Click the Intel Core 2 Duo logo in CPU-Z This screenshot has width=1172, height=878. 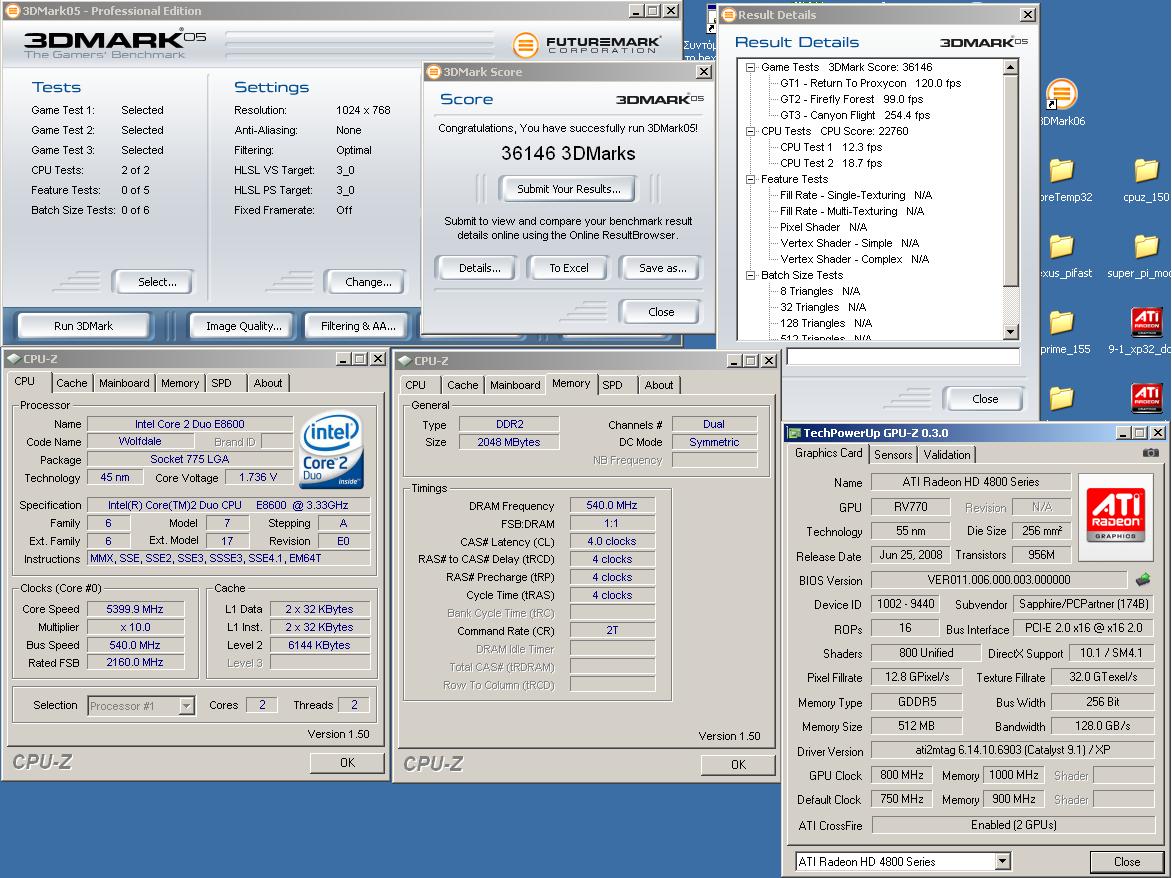coord(331,451)
